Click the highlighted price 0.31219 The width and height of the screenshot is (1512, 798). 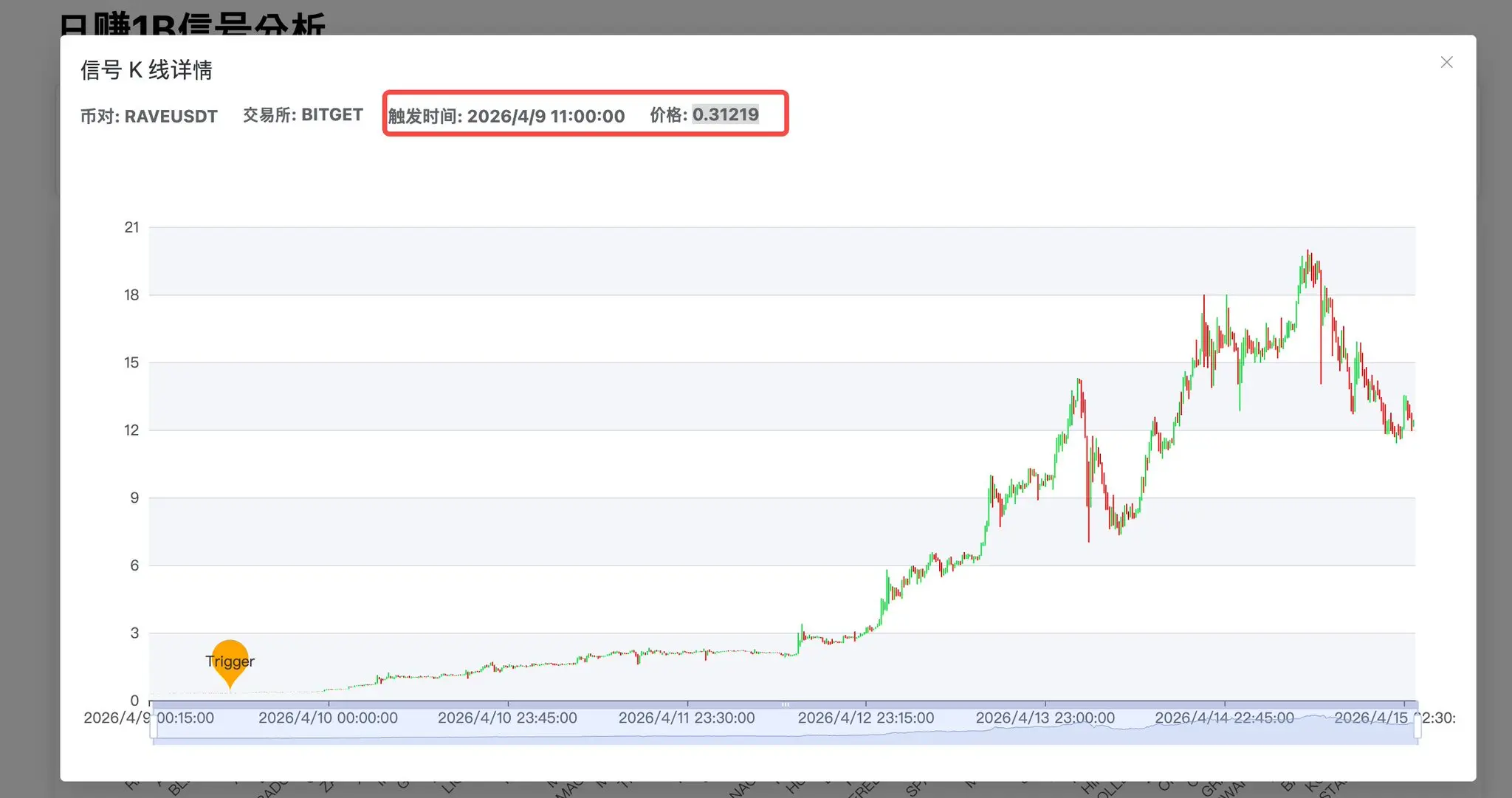[x=725, y=114]
